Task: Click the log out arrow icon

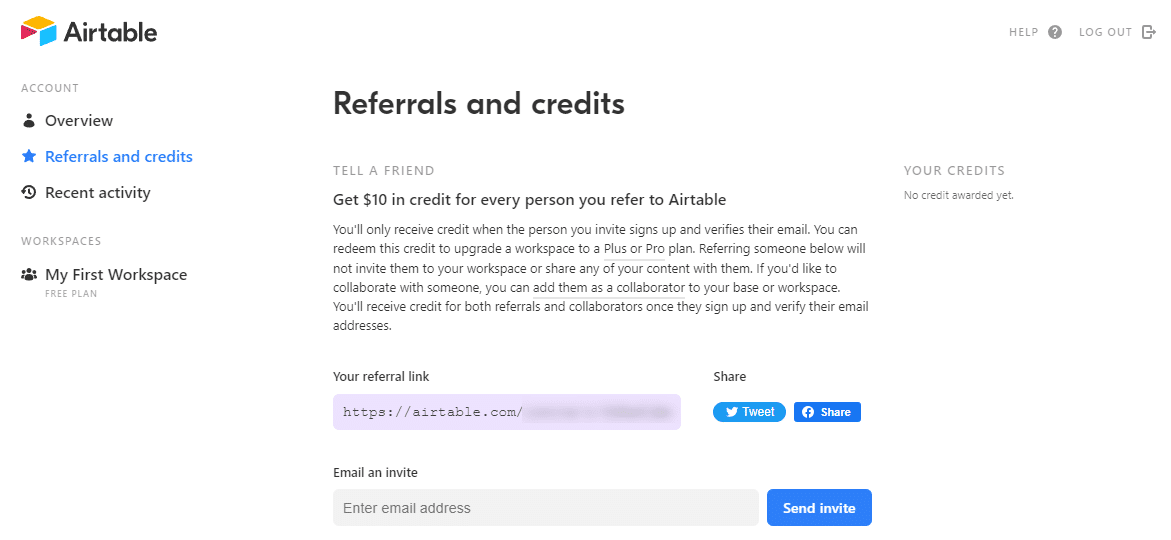Action: (x=1149, y=32)
